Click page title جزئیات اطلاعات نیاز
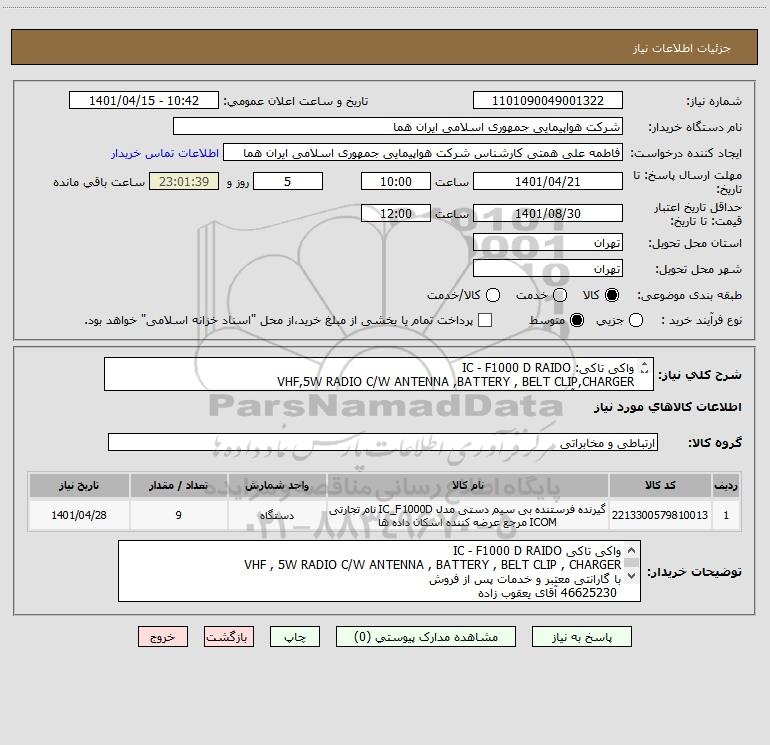 pos(682,48)
